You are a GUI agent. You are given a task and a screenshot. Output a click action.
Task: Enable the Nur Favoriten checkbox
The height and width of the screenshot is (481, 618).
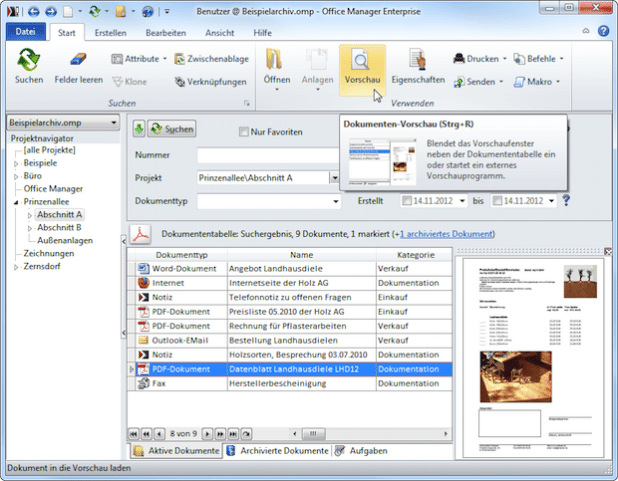click(243, 130)
